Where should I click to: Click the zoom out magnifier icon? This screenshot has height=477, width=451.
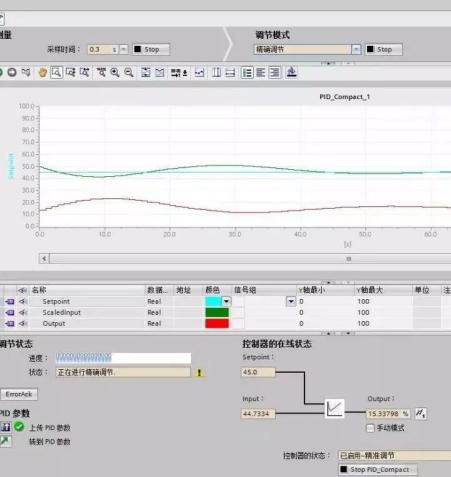point(129,72)
